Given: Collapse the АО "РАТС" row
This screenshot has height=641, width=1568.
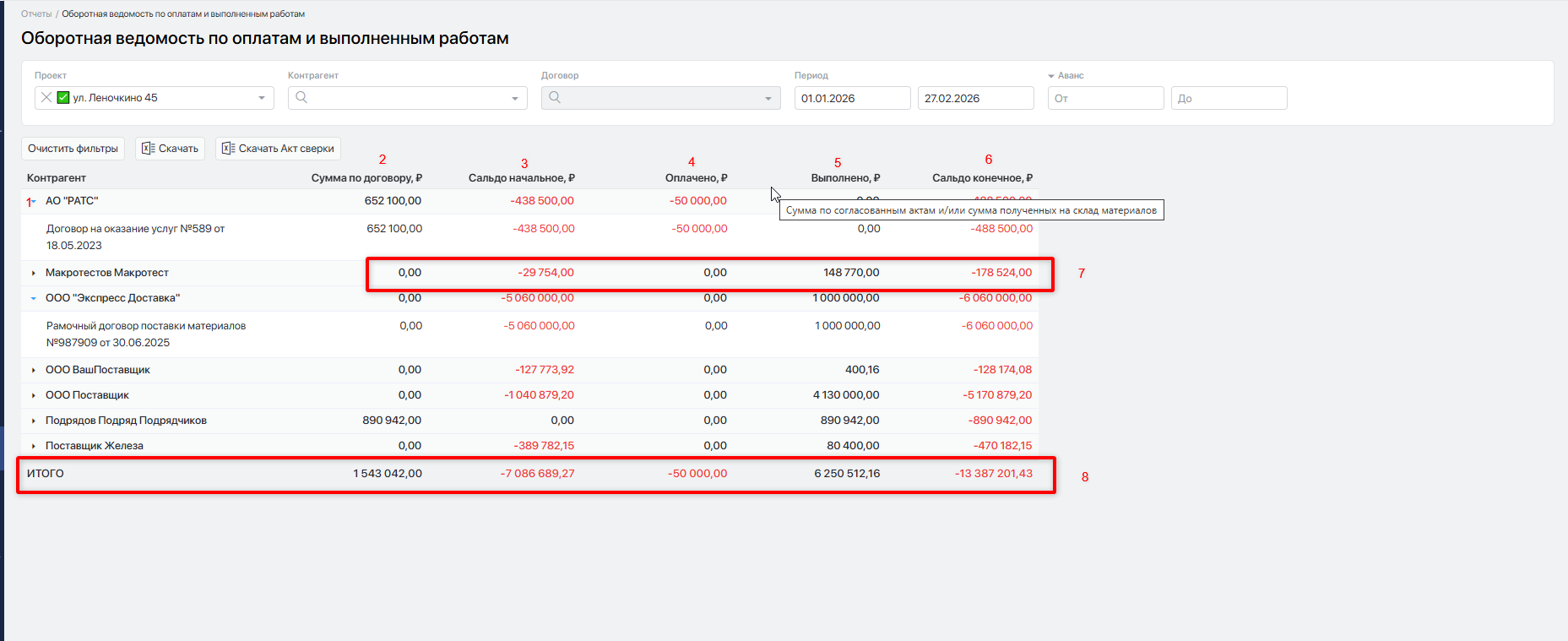Looking at the screenshot, I should pyautogui.click(x=34, y=202).
